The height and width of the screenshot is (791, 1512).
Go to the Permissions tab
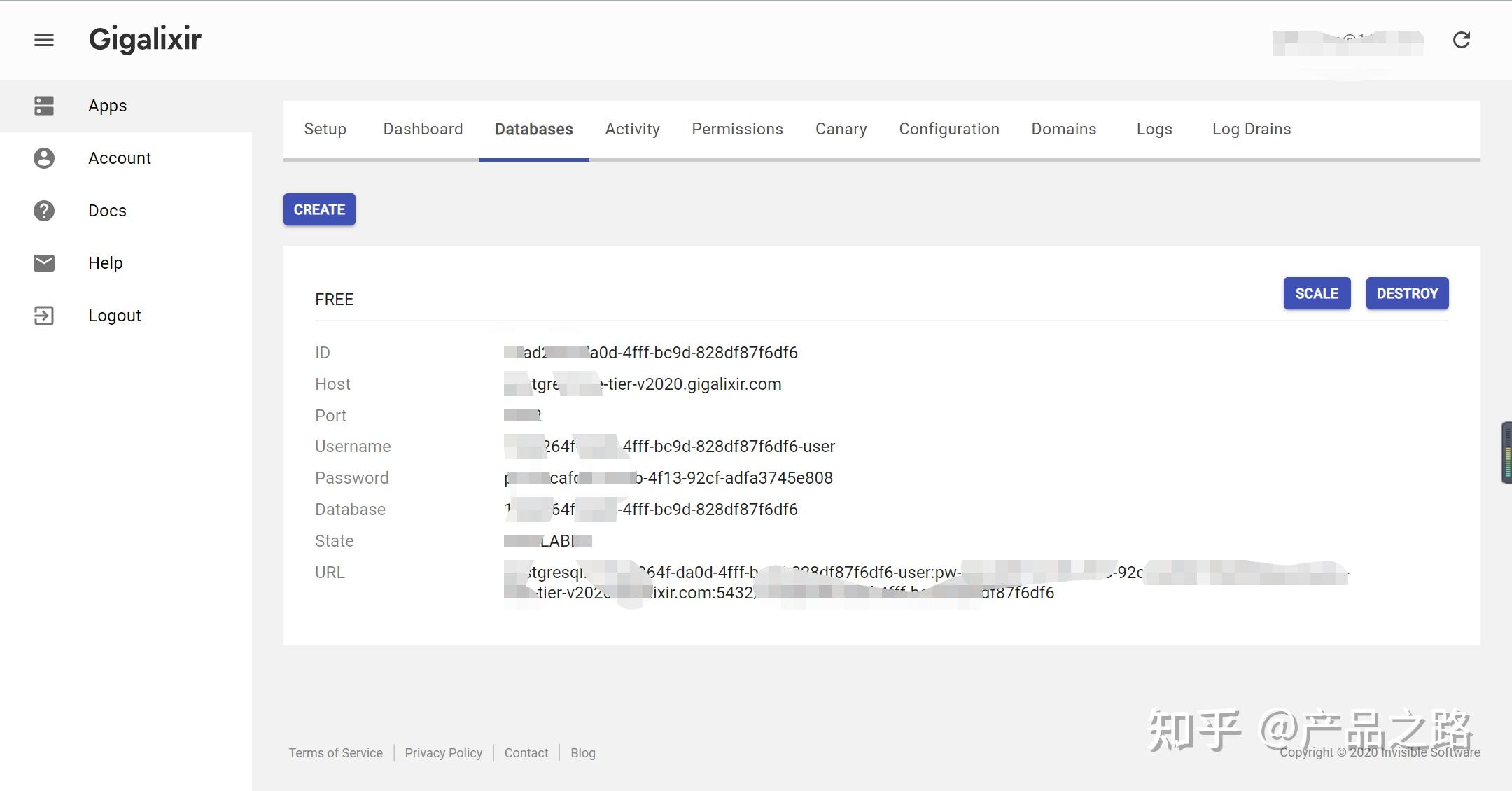coord(737,129)
